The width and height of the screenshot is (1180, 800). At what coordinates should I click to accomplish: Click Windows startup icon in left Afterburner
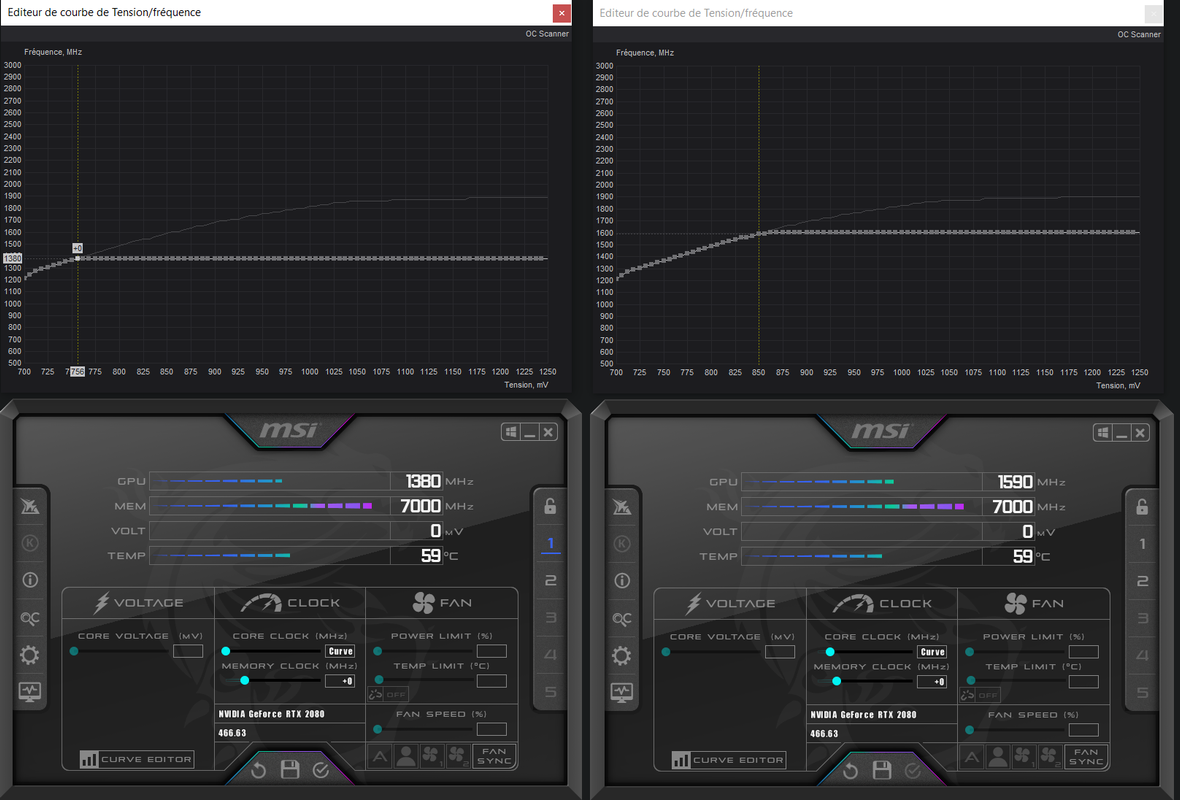511,432
